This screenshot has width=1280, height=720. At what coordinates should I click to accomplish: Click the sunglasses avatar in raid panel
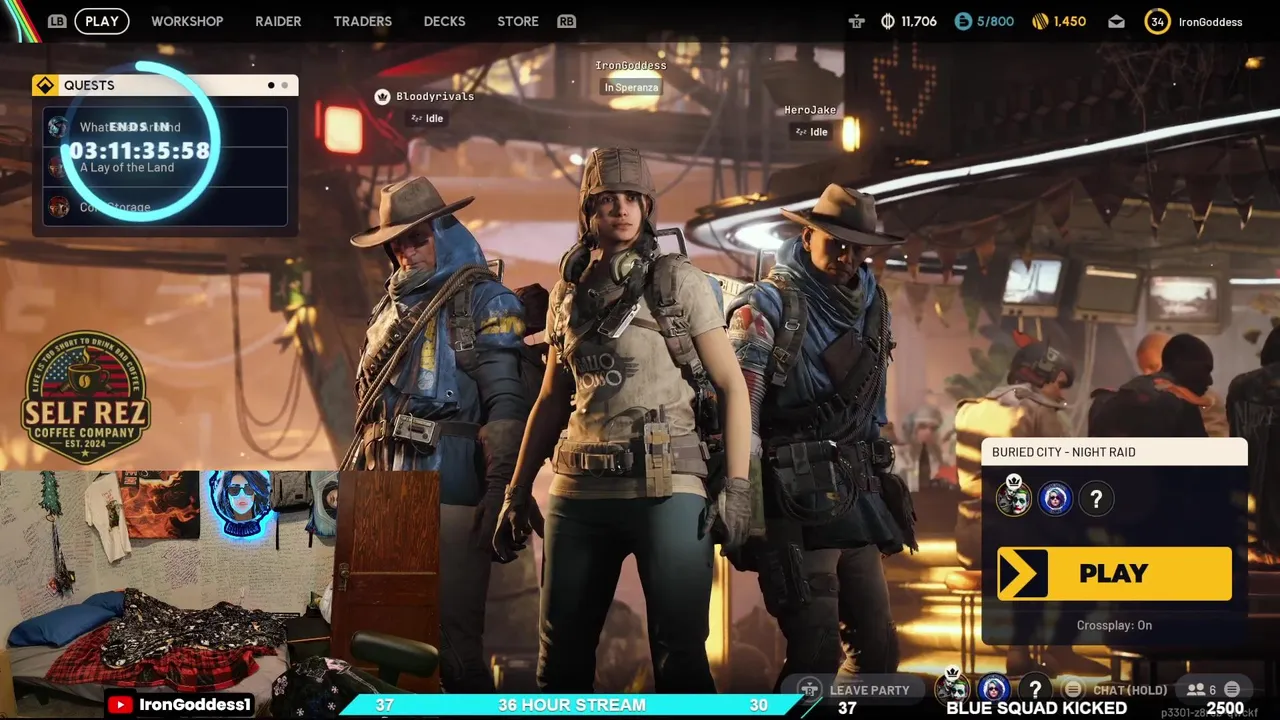(x=1055, y=498)
